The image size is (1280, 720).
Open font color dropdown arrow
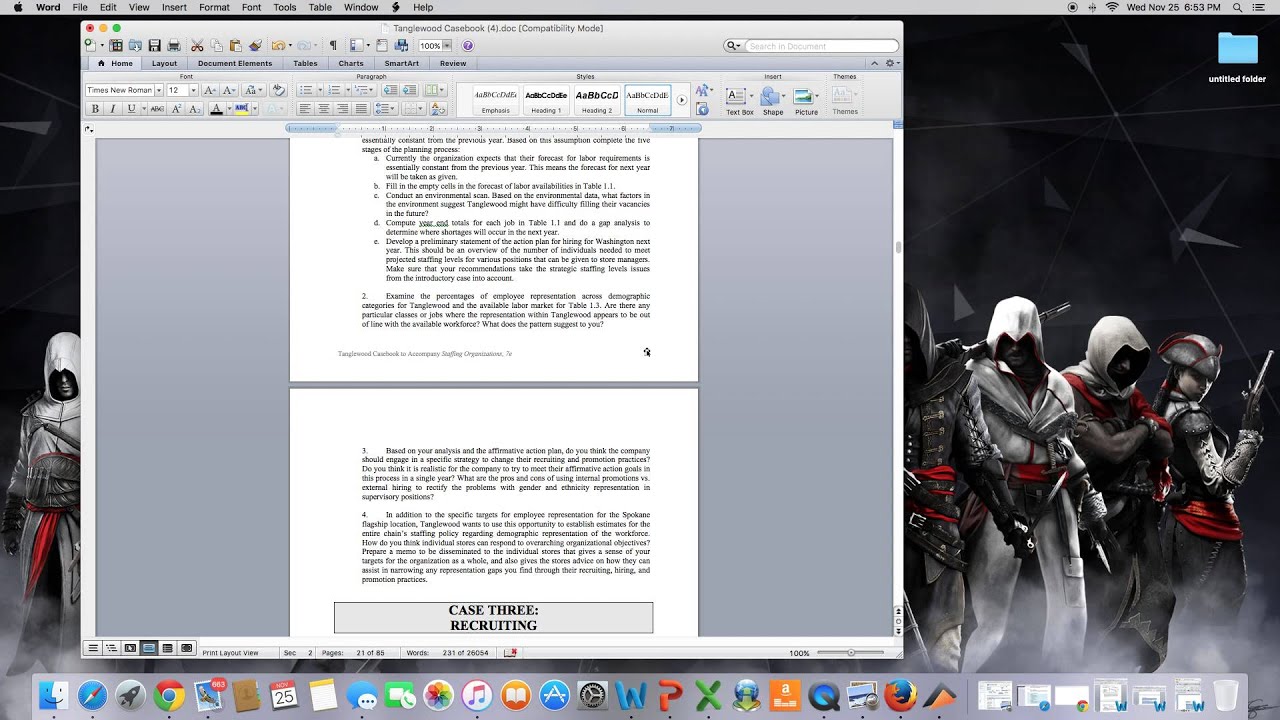coord(229,108)
